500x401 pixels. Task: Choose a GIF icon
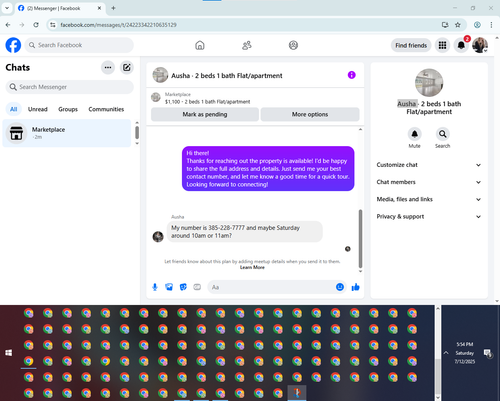(197, 287)
